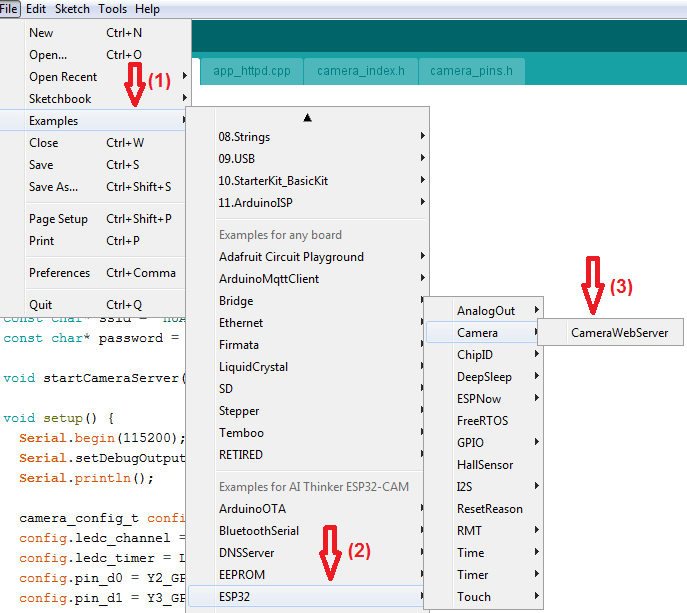Open the BluetoothSerial examples entry

[306, 531]
